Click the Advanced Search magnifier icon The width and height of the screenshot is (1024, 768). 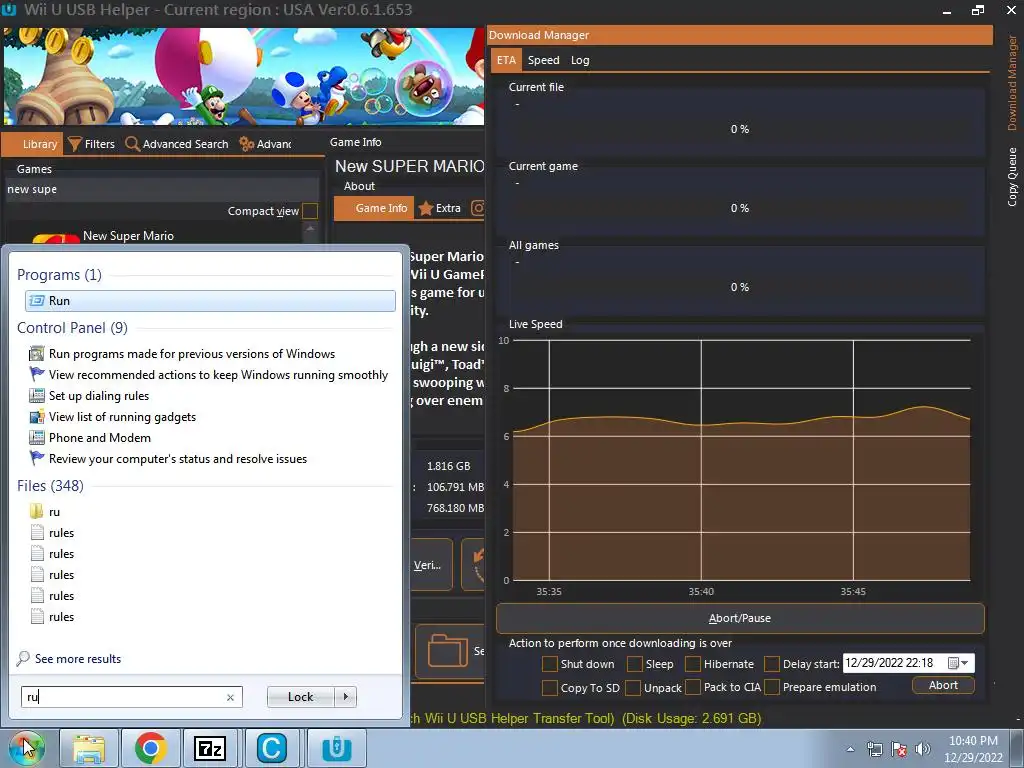(133, 144)
